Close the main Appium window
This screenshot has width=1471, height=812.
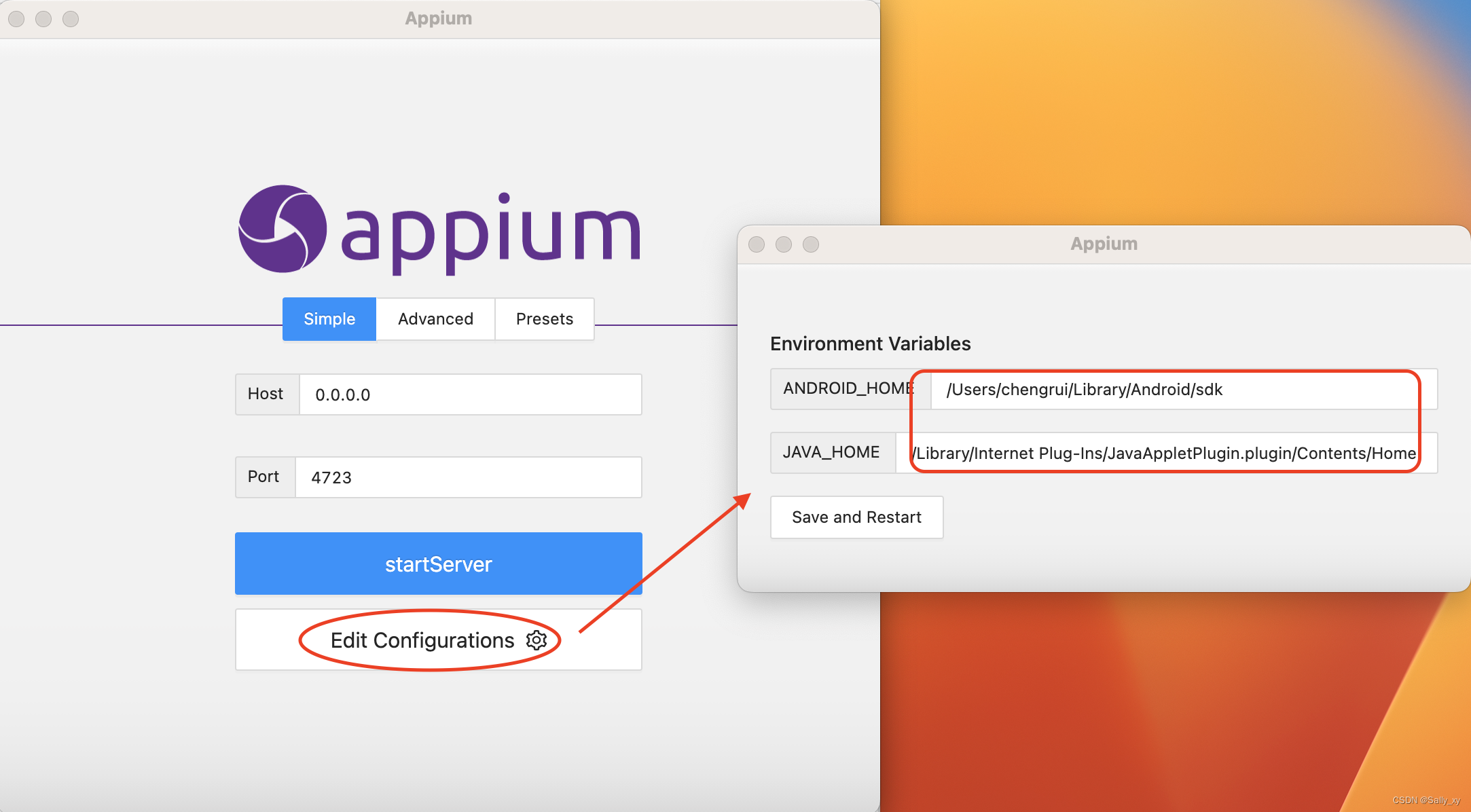click(x=16, y=19)
